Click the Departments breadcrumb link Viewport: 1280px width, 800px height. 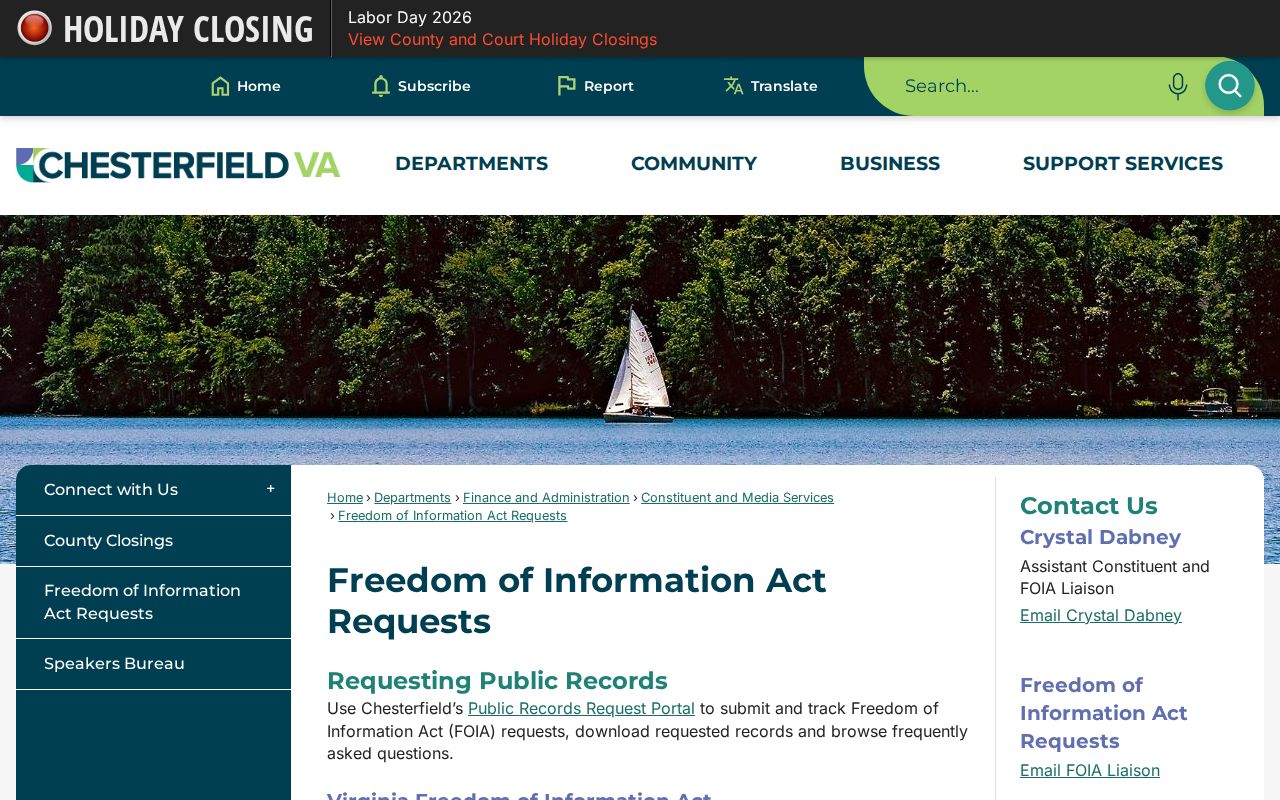point(412,497)
